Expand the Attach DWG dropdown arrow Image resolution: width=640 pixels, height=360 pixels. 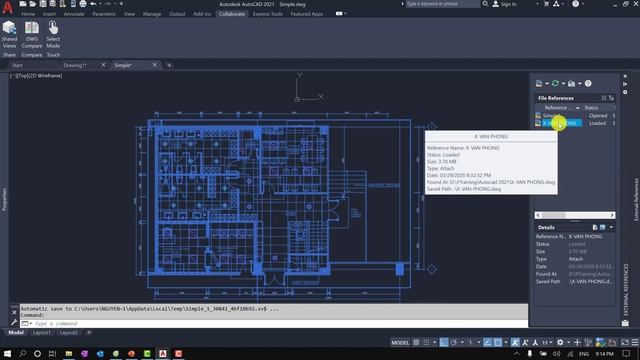[547, 84]
